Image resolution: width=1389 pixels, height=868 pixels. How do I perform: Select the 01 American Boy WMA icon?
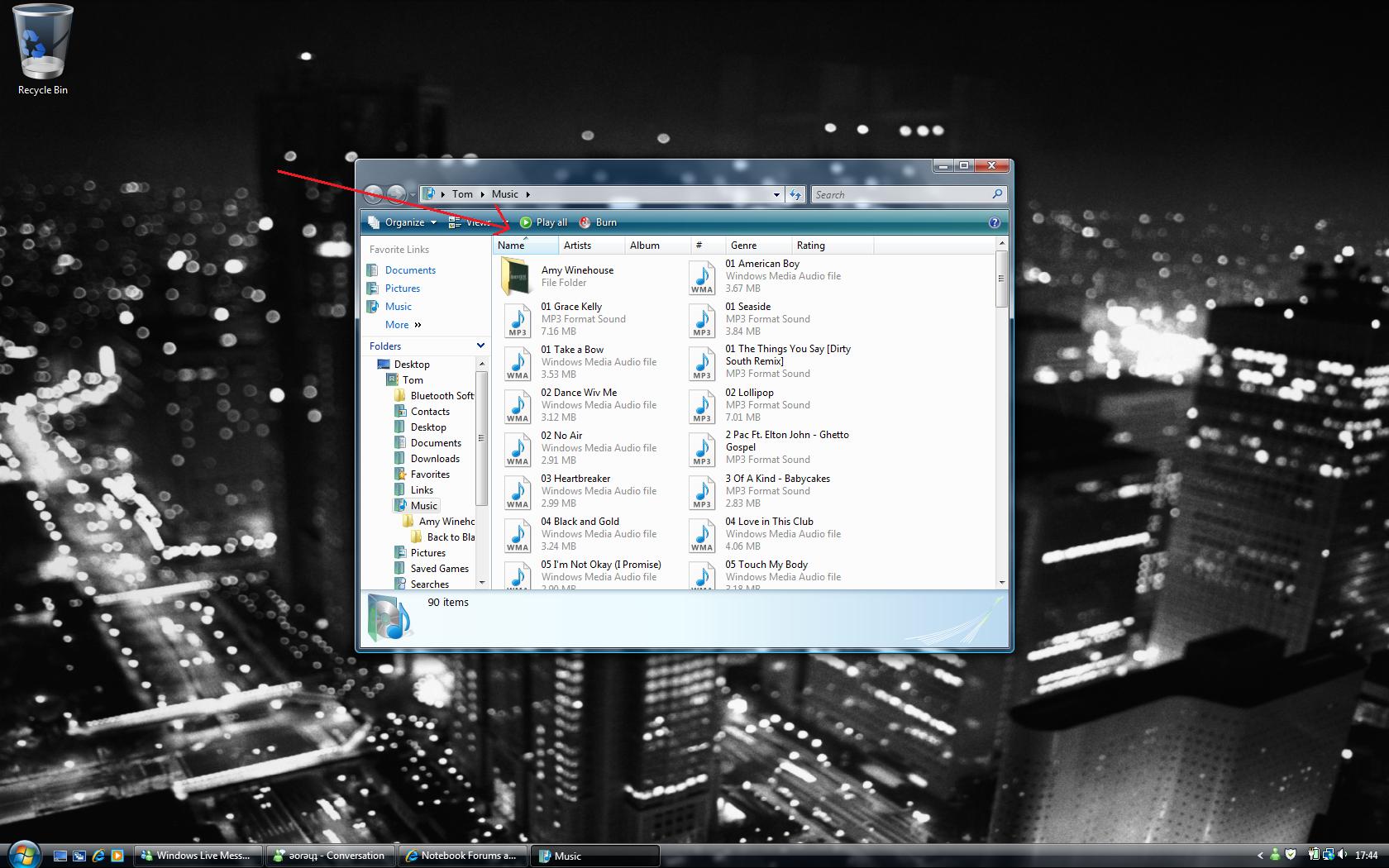click(702, 276)
